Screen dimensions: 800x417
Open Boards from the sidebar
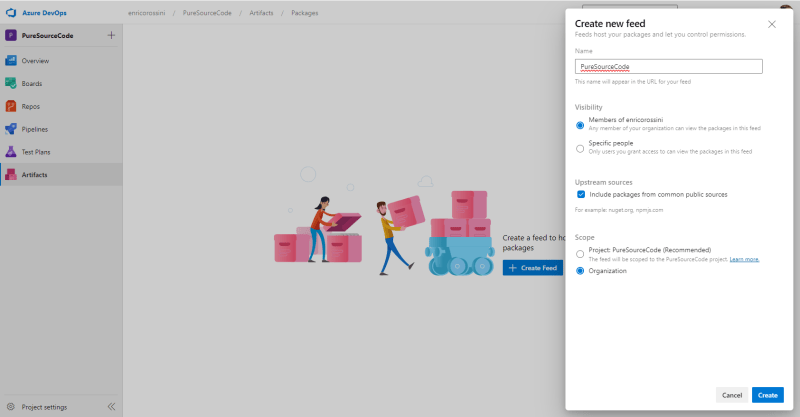(x=61, y=83)
